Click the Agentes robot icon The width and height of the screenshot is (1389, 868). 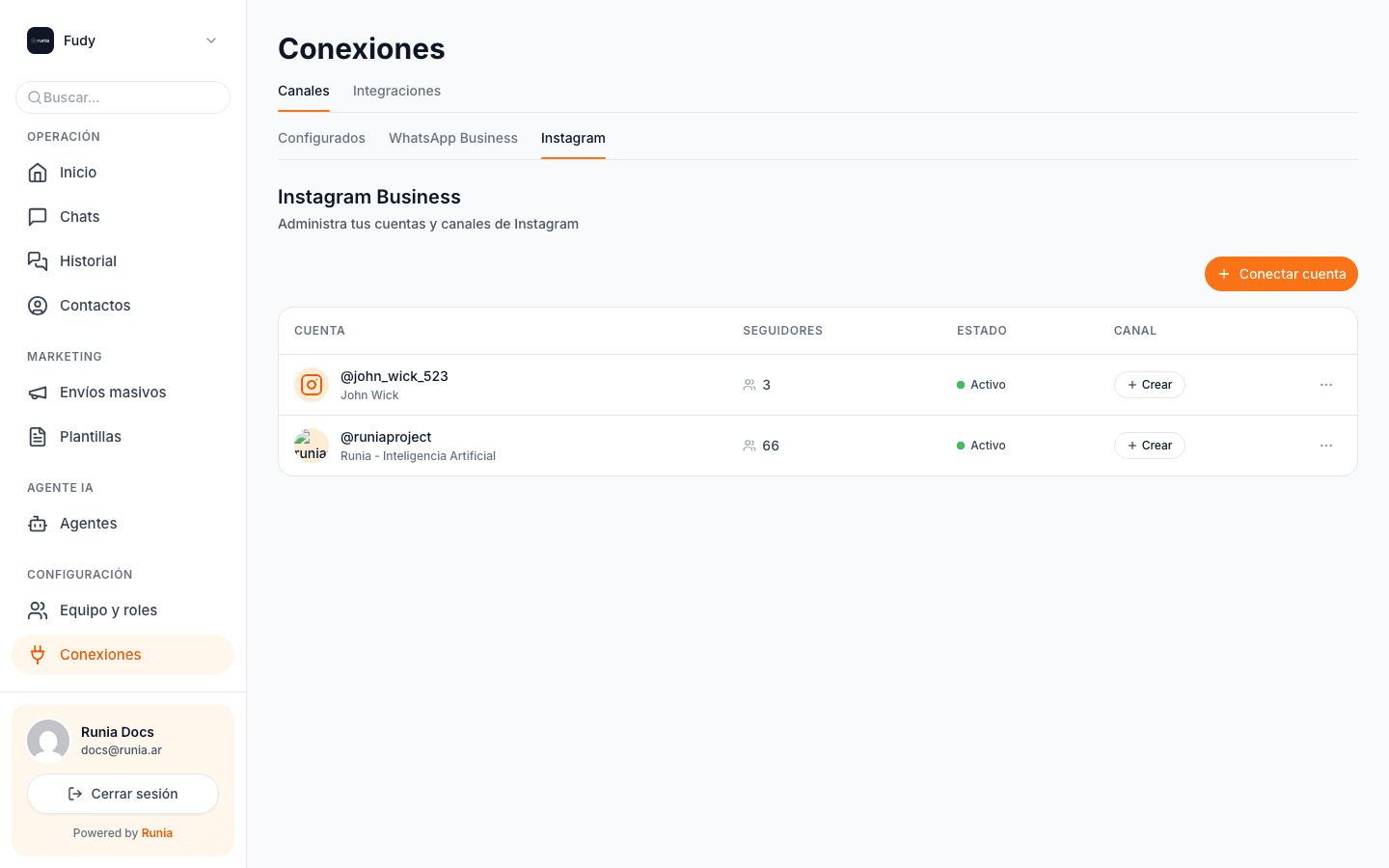38,524
